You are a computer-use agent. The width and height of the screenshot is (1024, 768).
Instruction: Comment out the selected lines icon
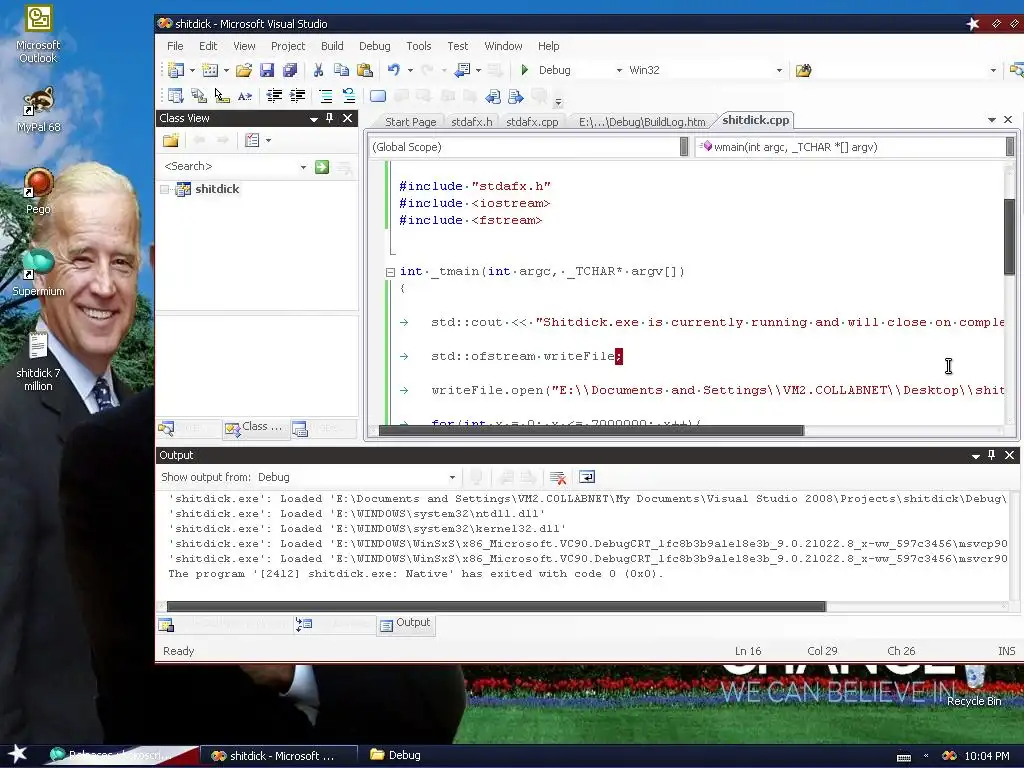pyautogui.click(x=326, y=96)
